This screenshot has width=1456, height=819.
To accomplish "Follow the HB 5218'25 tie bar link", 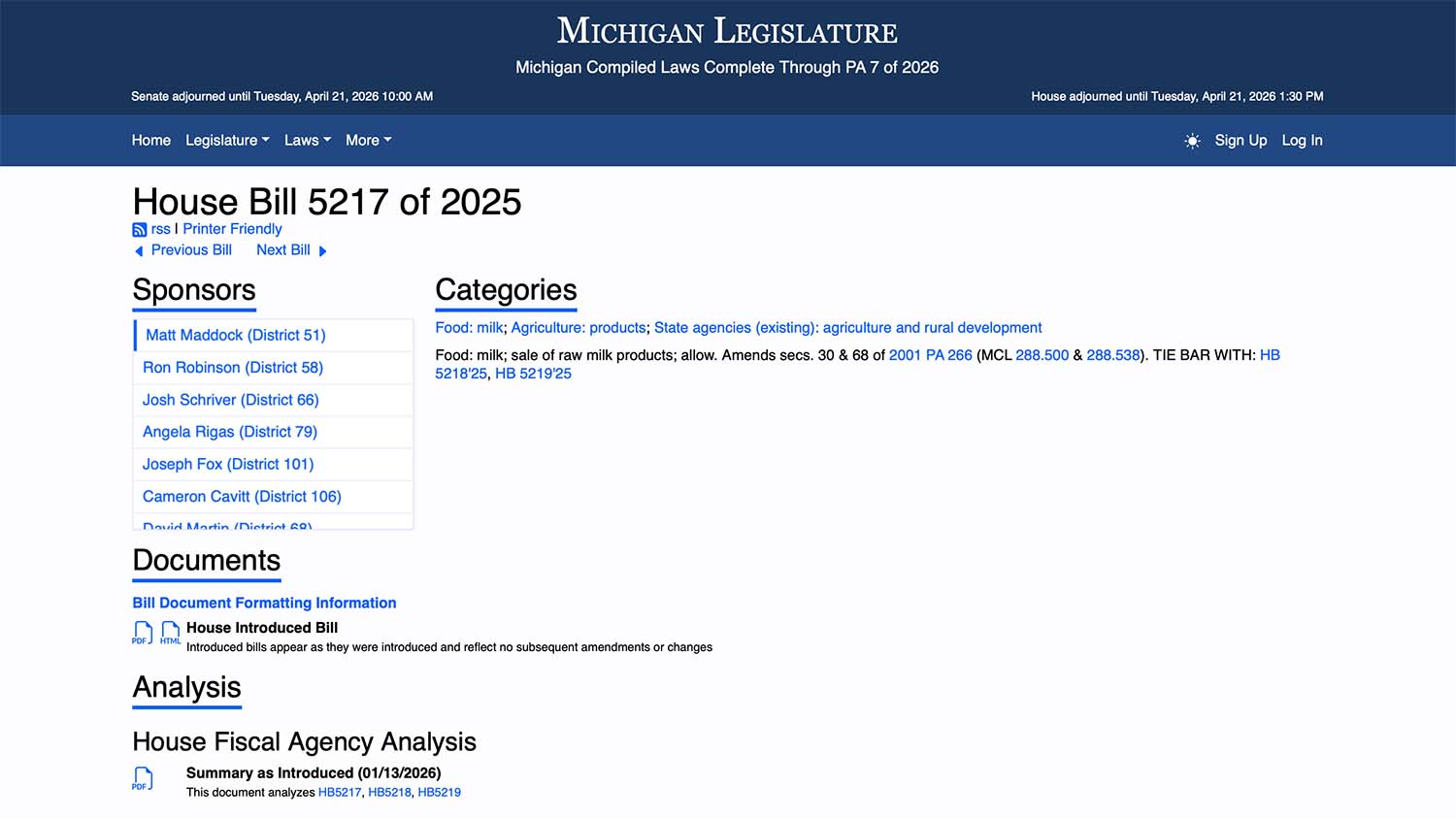I will [460, 374].
